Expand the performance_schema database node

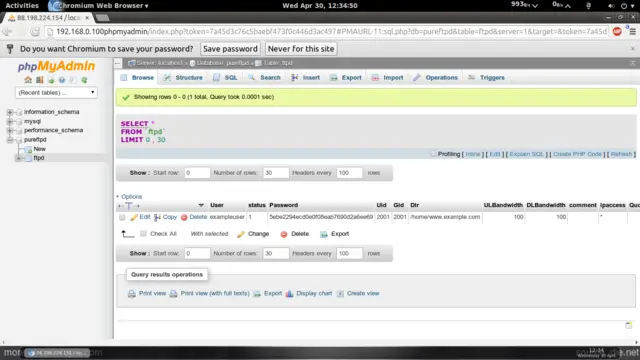pyautogui.click(x=10, y=130)
